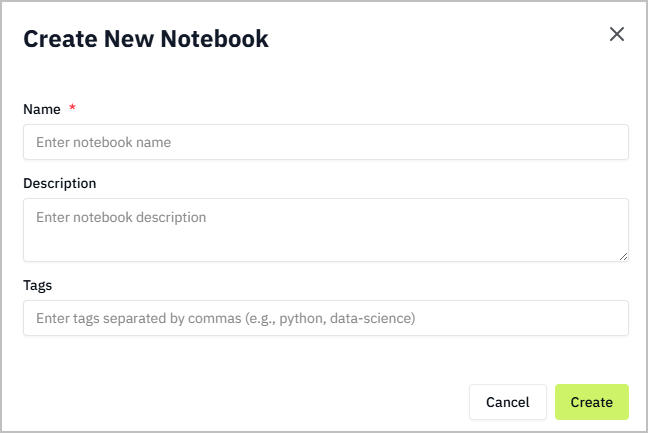Image resolution: width=648 pixels, height=433 pixels.
Task: Click the Name field label
Action: point(42,109)
